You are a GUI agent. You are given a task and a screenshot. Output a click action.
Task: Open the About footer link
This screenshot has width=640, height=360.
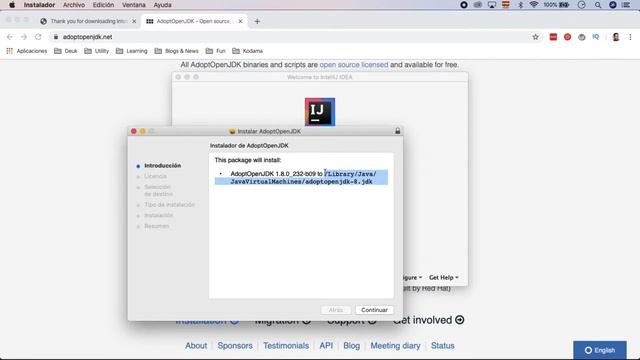click(196, 346)
